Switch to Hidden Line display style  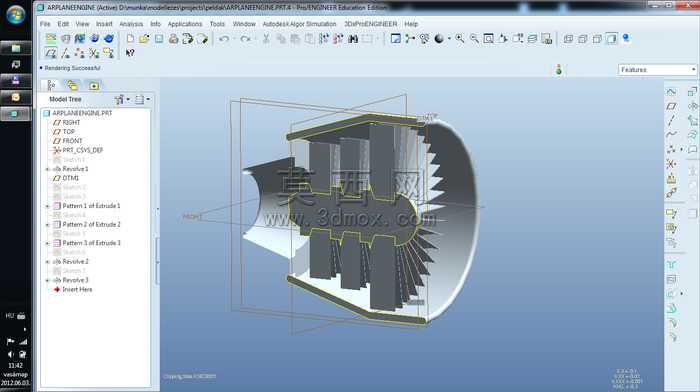click(583, 39)
